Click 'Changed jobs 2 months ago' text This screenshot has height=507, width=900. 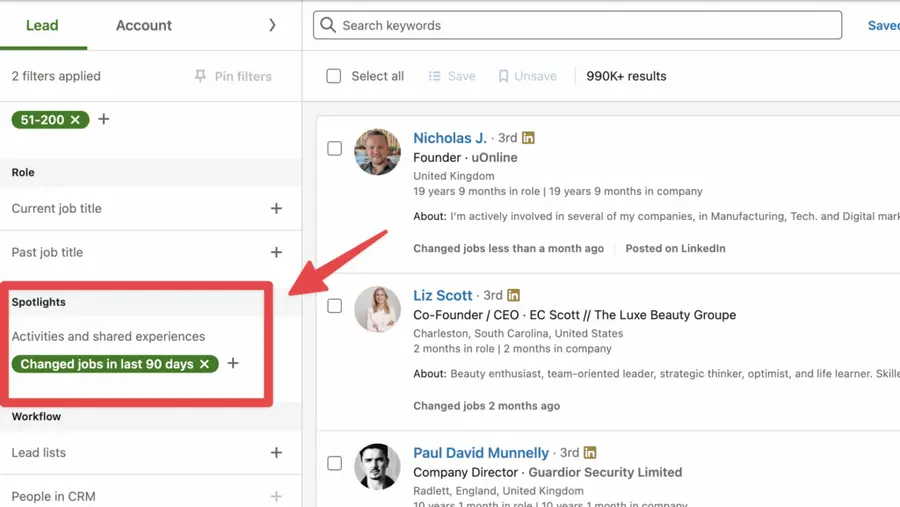[x=487, y=405]
